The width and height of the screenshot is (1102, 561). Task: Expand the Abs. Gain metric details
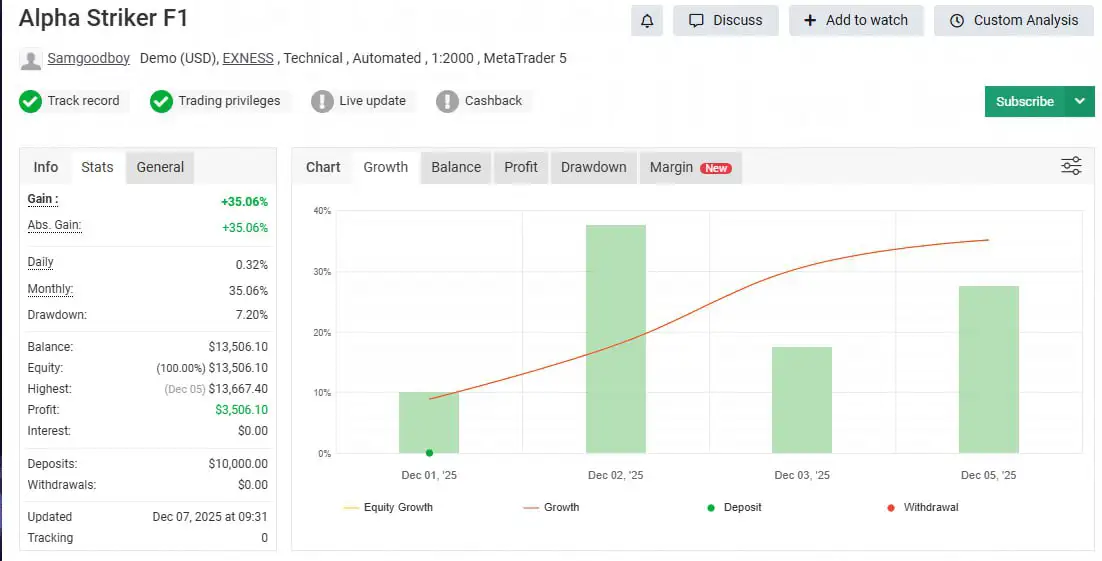coord(54,226)
